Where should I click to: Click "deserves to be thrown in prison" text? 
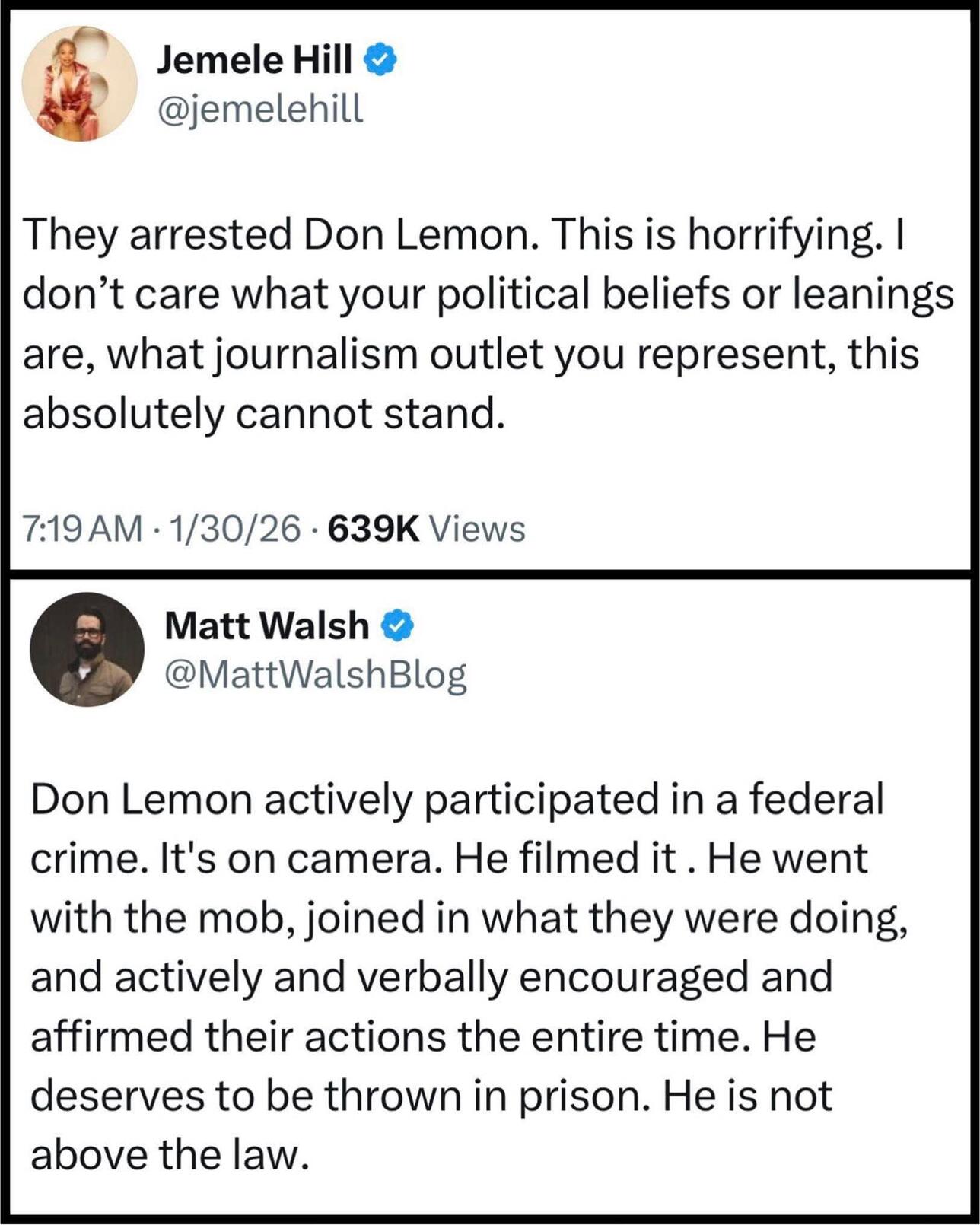pos(339,1097)
